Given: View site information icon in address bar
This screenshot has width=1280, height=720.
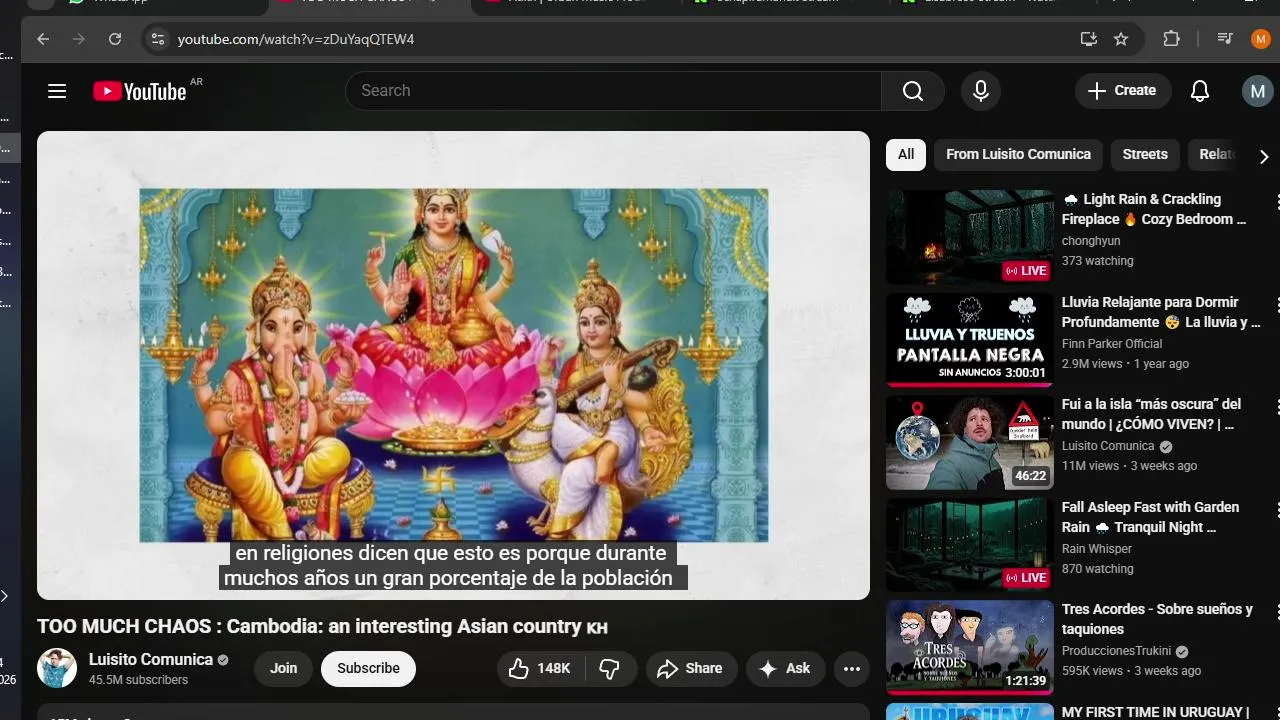Looking at the screenshot, I should point(156,39).
